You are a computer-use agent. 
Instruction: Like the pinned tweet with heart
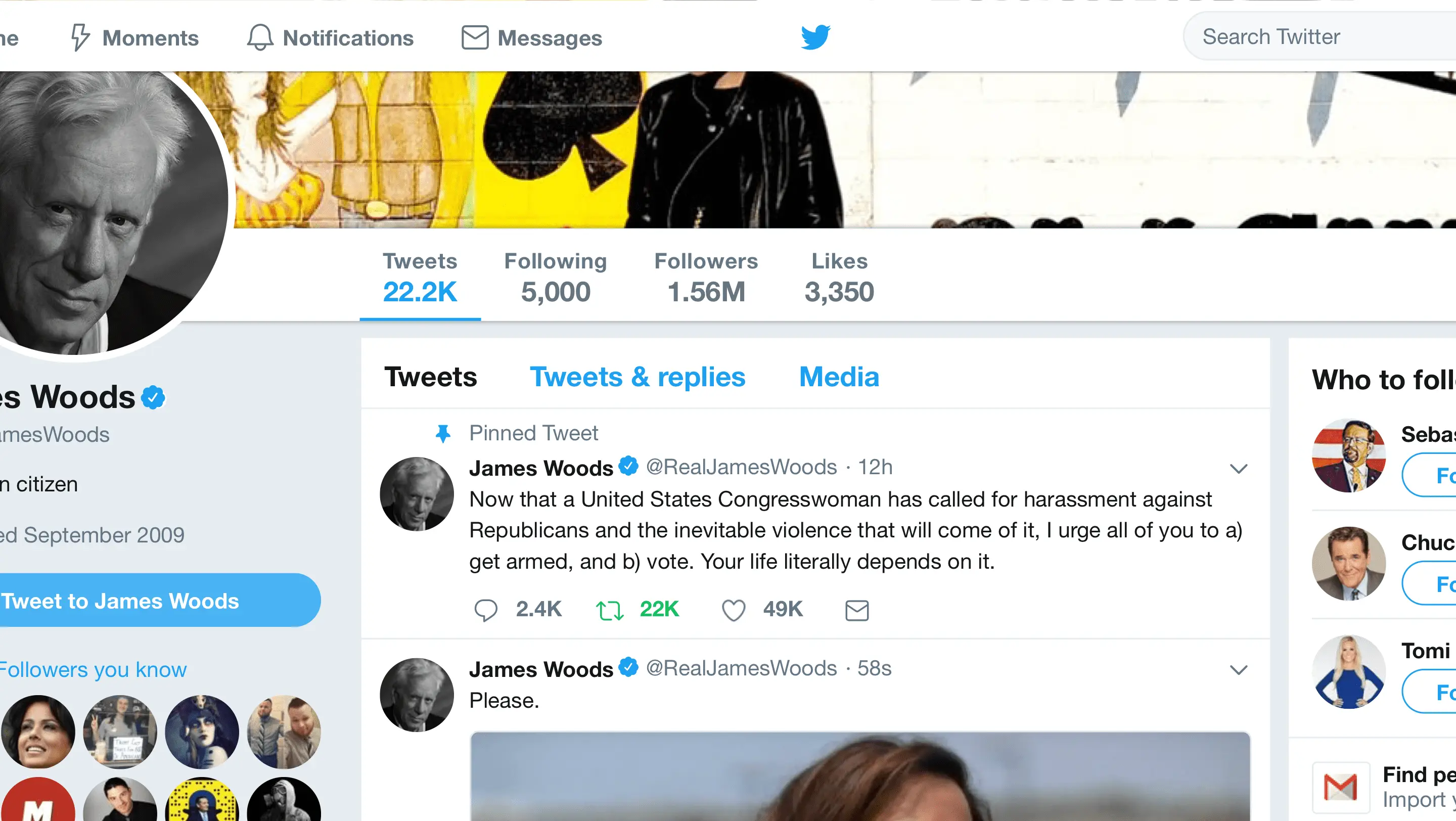click(733, 610)
